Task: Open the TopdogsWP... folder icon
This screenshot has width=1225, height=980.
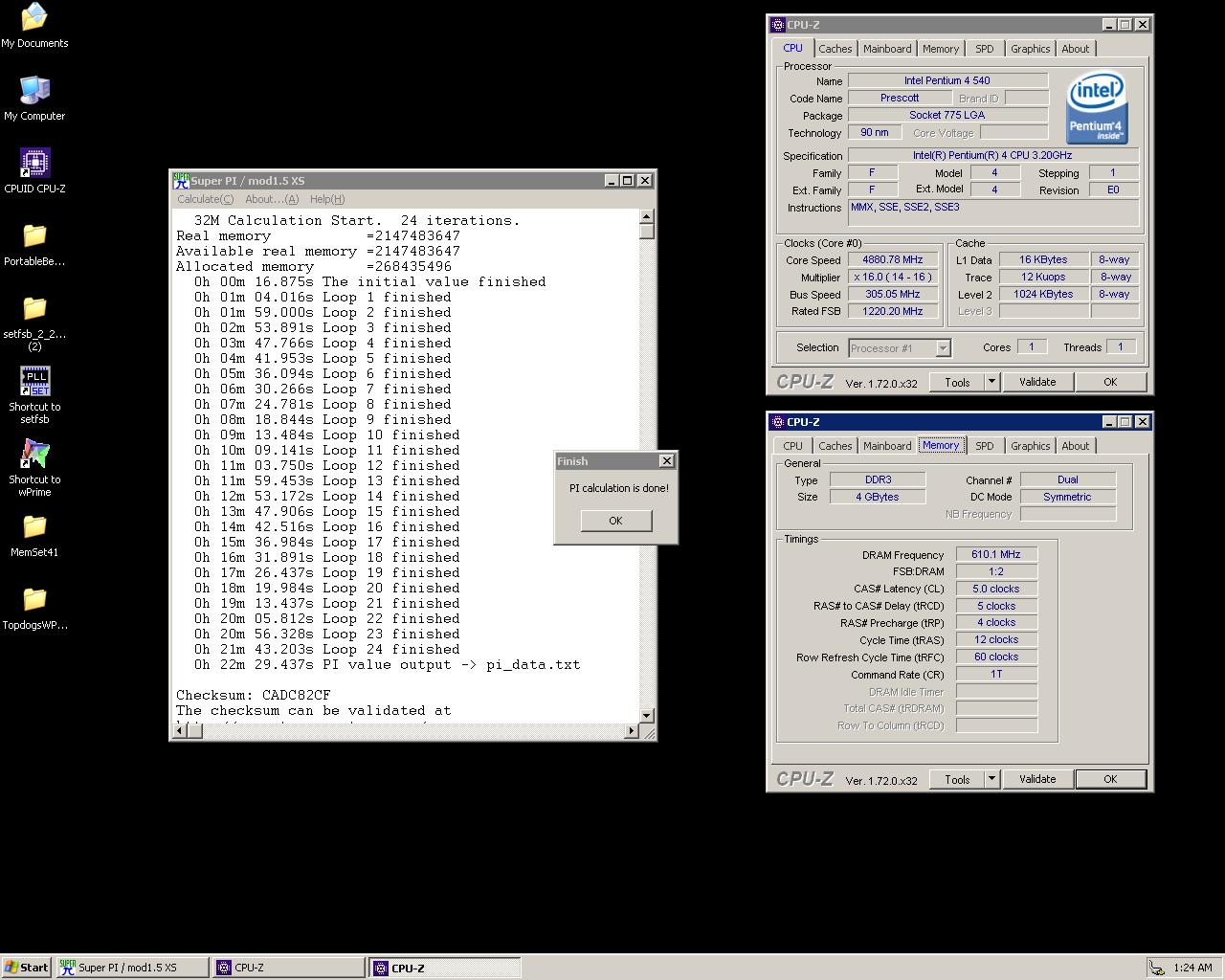Action: pos(34,607)
